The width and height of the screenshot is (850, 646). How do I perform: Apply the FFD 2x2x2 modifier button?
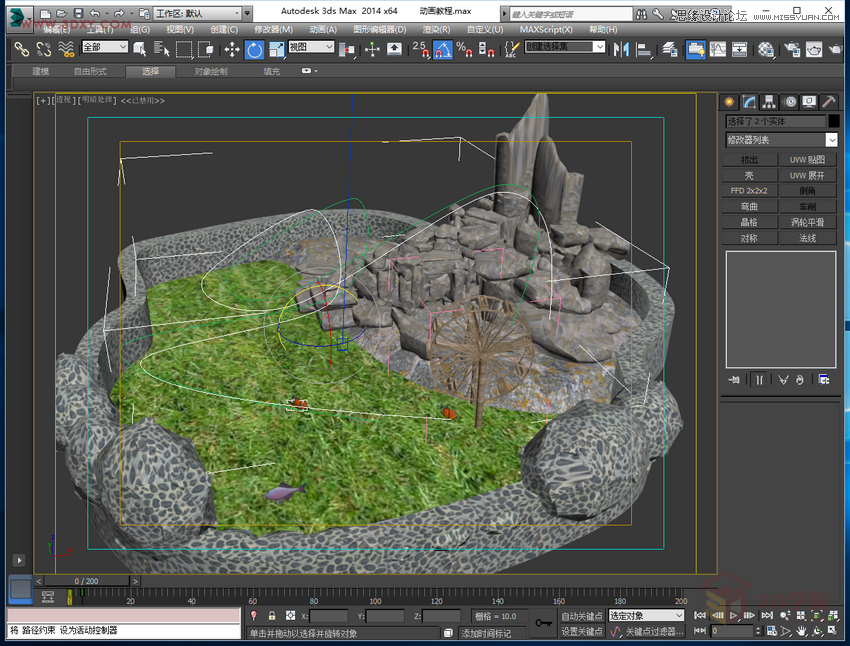[750, 190]
